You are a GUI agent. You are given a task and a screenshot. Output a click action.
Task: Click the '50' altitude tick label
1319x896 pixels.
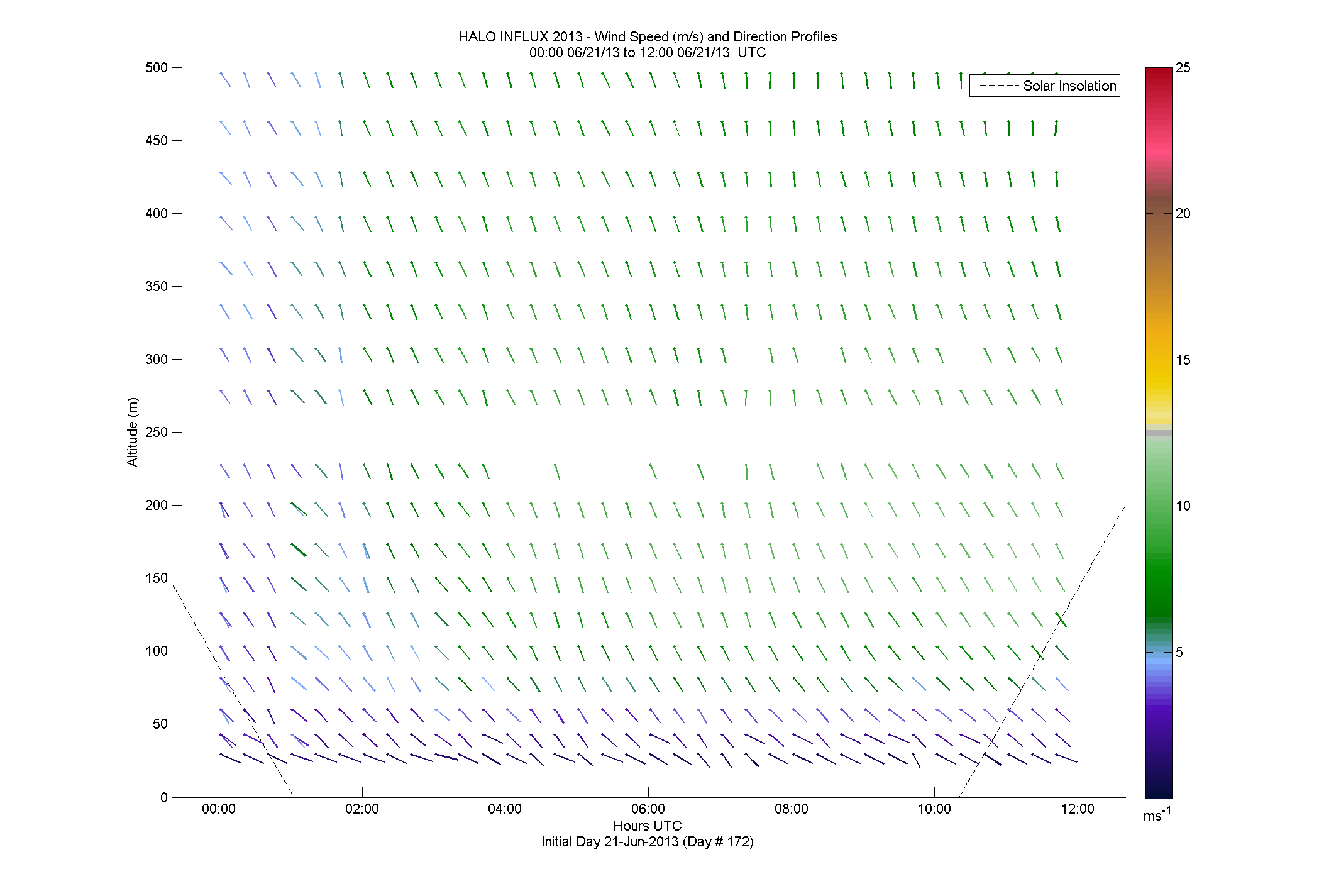coord(160,724)
